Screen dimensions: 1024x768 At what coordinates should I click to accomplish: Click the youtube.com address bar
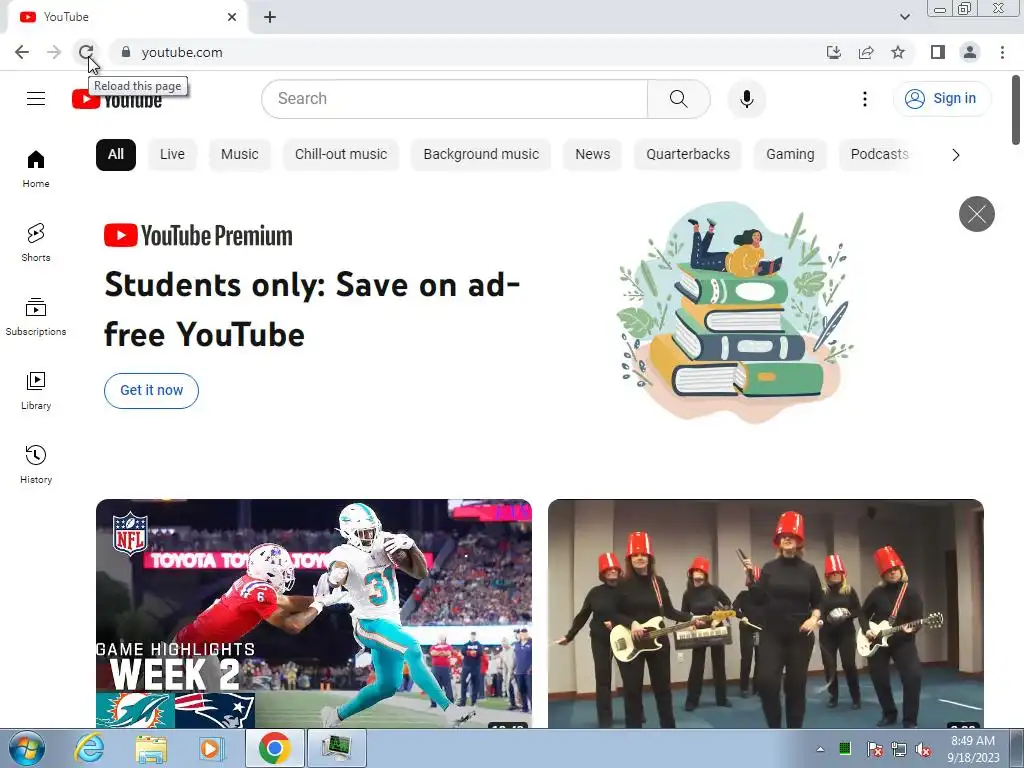(470, 52)
